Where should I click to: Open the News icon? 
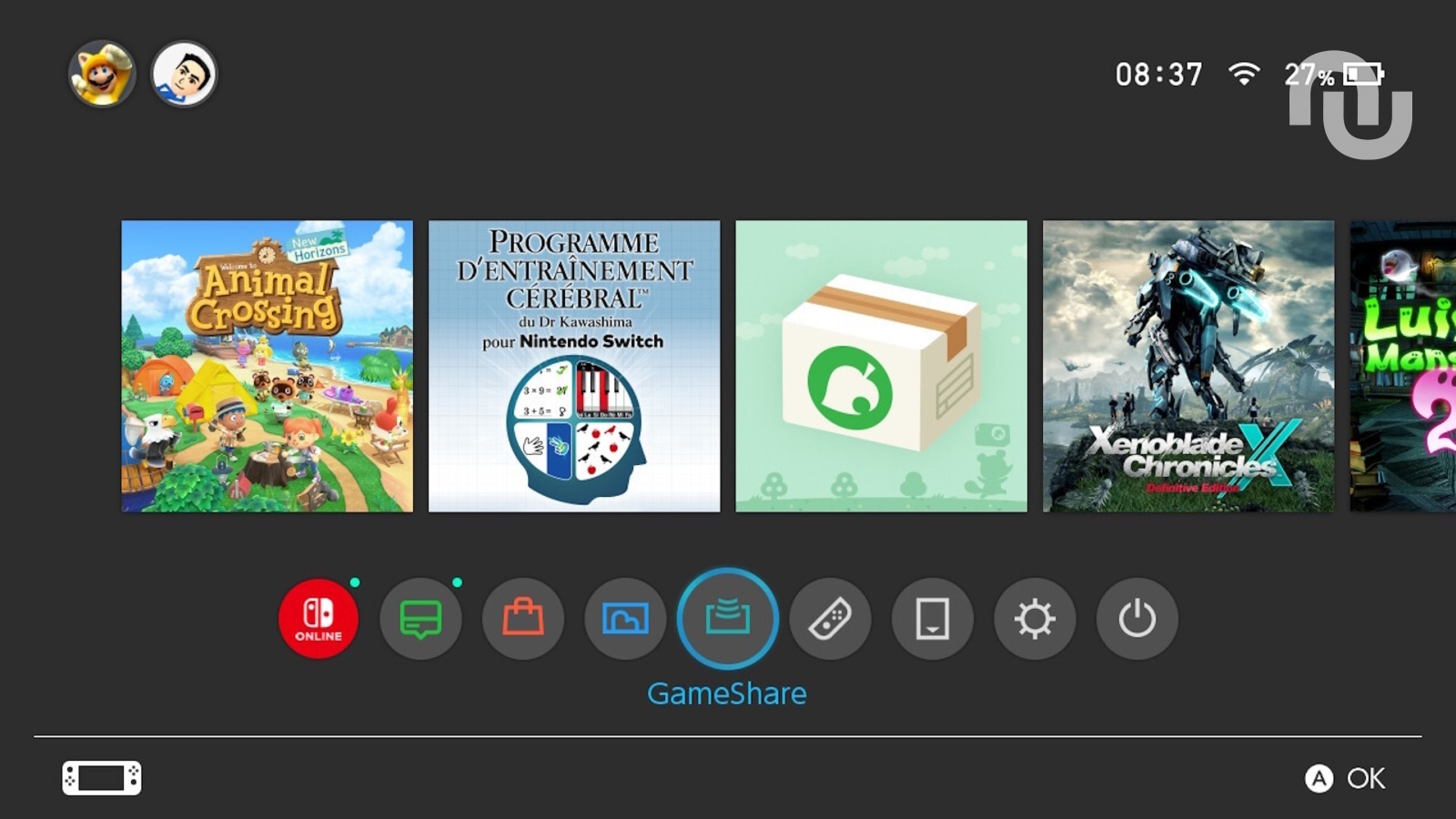420,619
